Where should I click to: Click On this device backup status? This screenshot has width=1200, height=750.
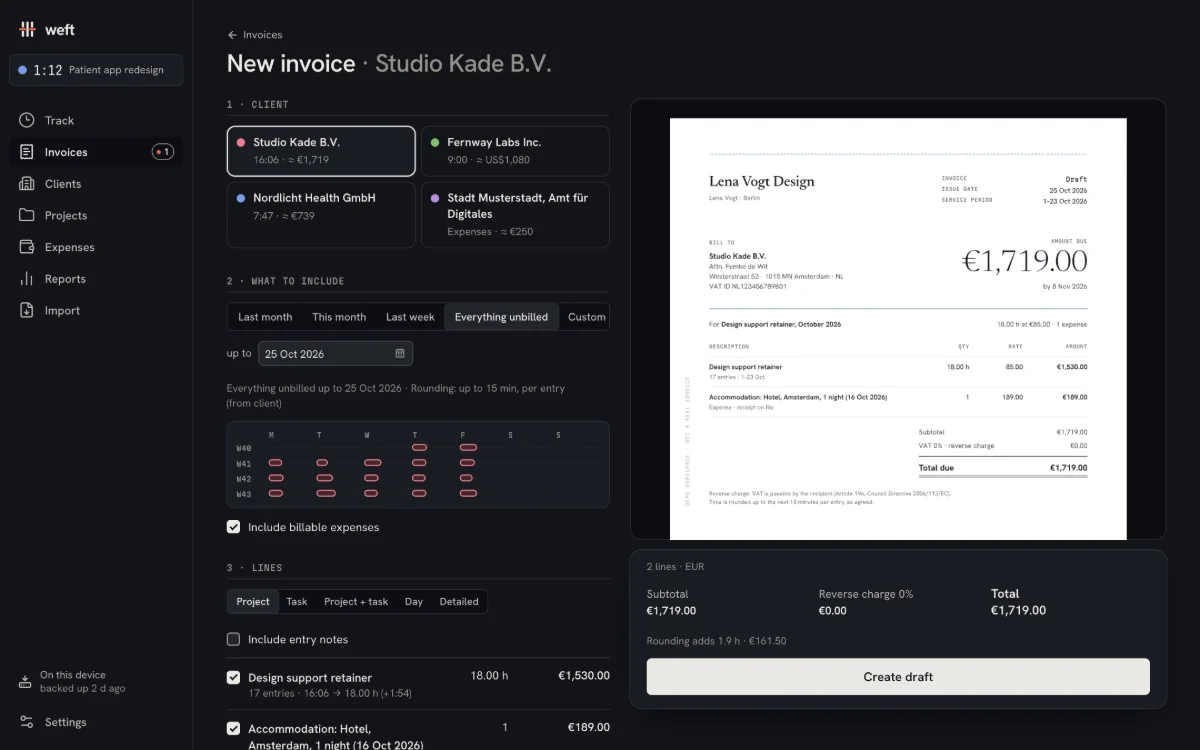82,682
